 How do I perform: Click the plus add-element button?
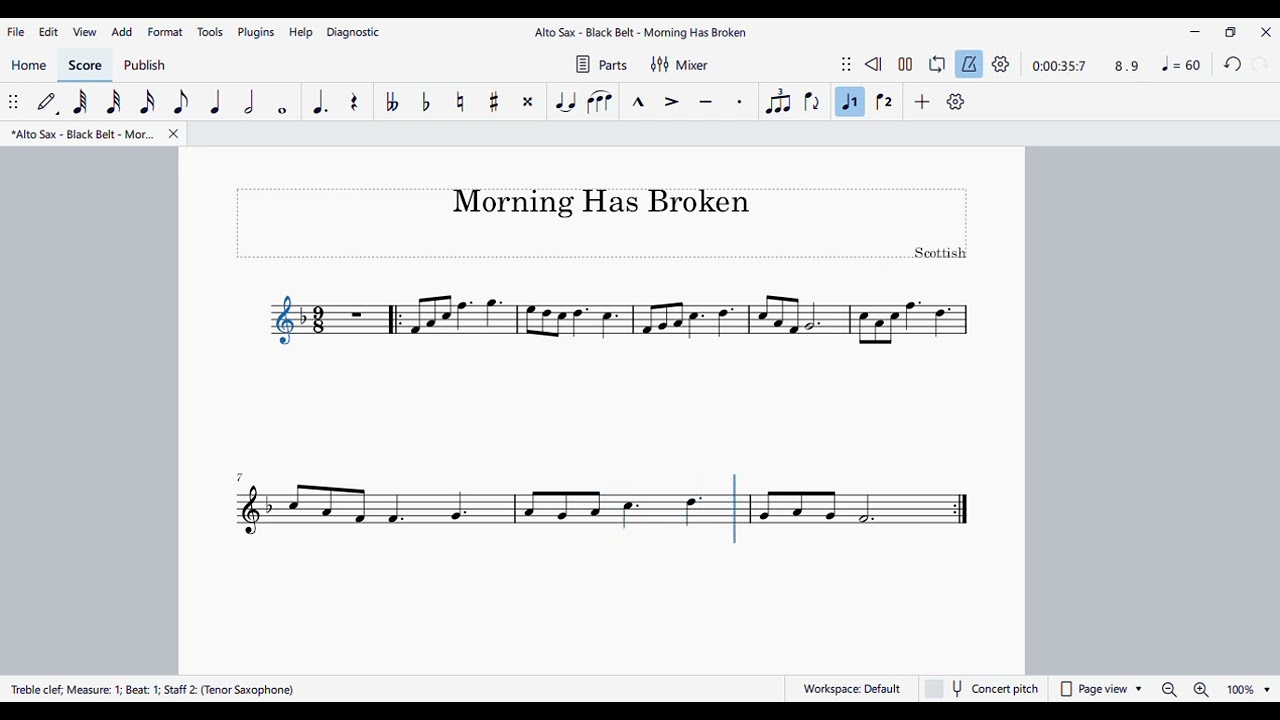[x=922, y=102]
